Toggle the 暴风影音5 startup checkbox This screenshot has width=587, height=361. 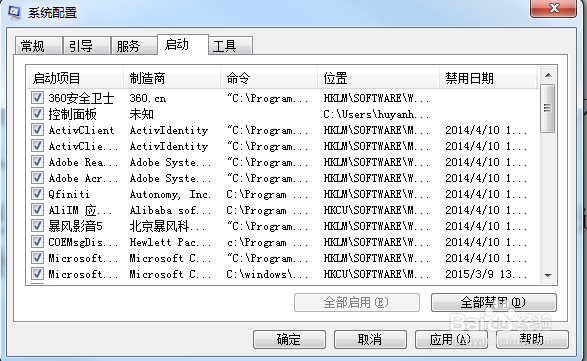point(37,226)
